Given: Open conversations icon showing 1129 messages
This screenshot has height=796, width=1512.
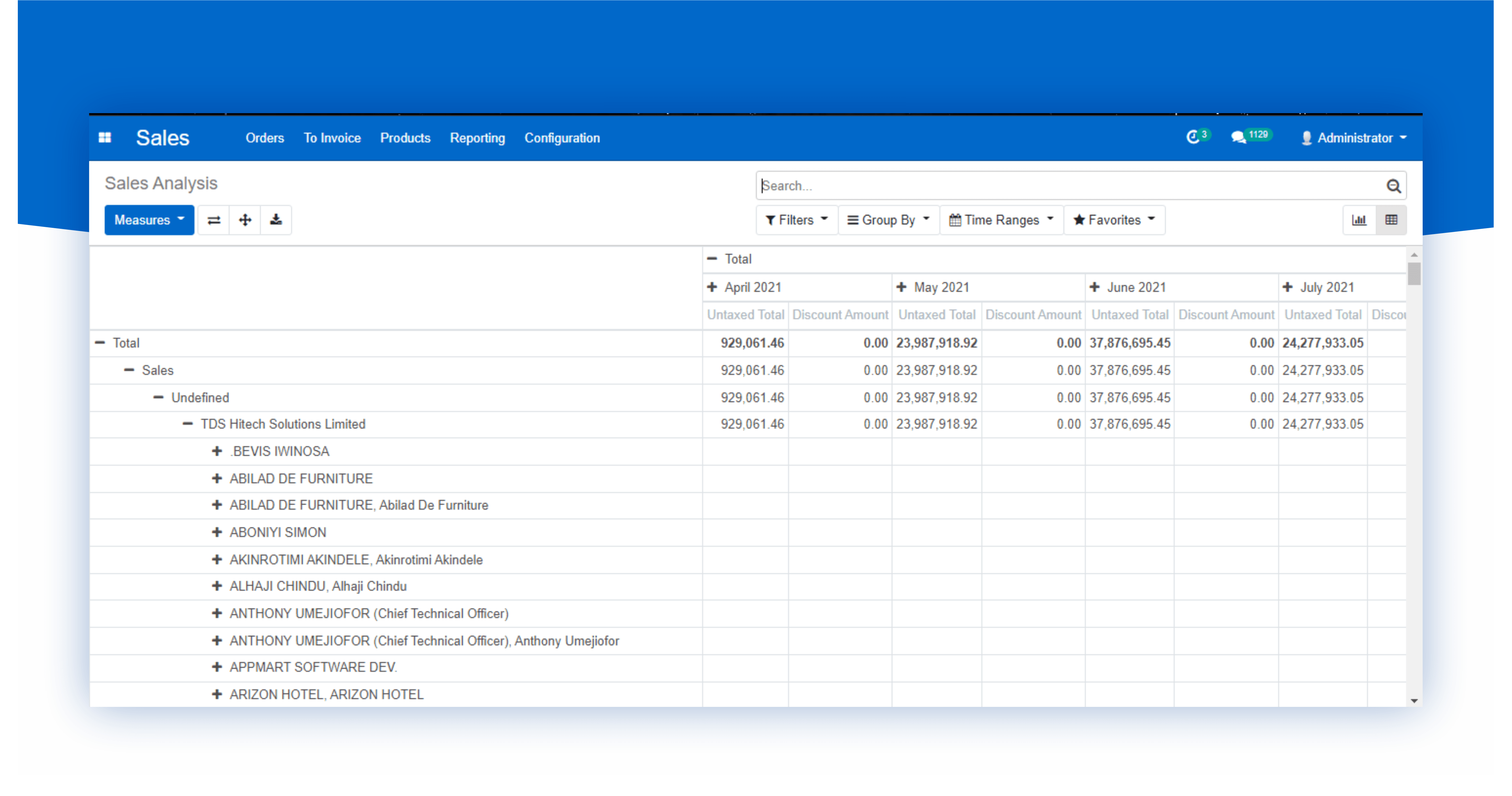Looking at the screenshot, I should (x=1251, y=137).
